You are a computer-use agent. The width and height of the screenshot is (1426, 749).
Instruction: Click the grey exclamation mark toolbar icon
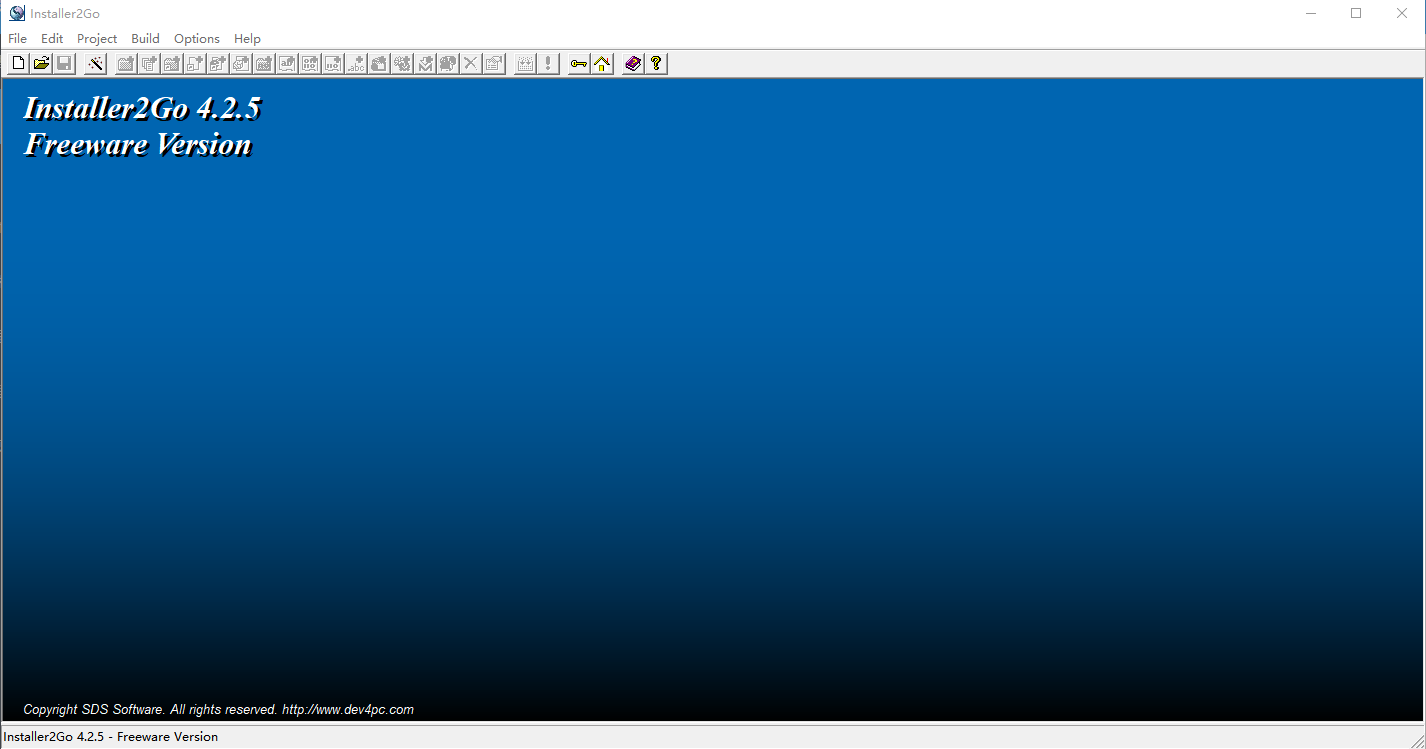(548, 64)
